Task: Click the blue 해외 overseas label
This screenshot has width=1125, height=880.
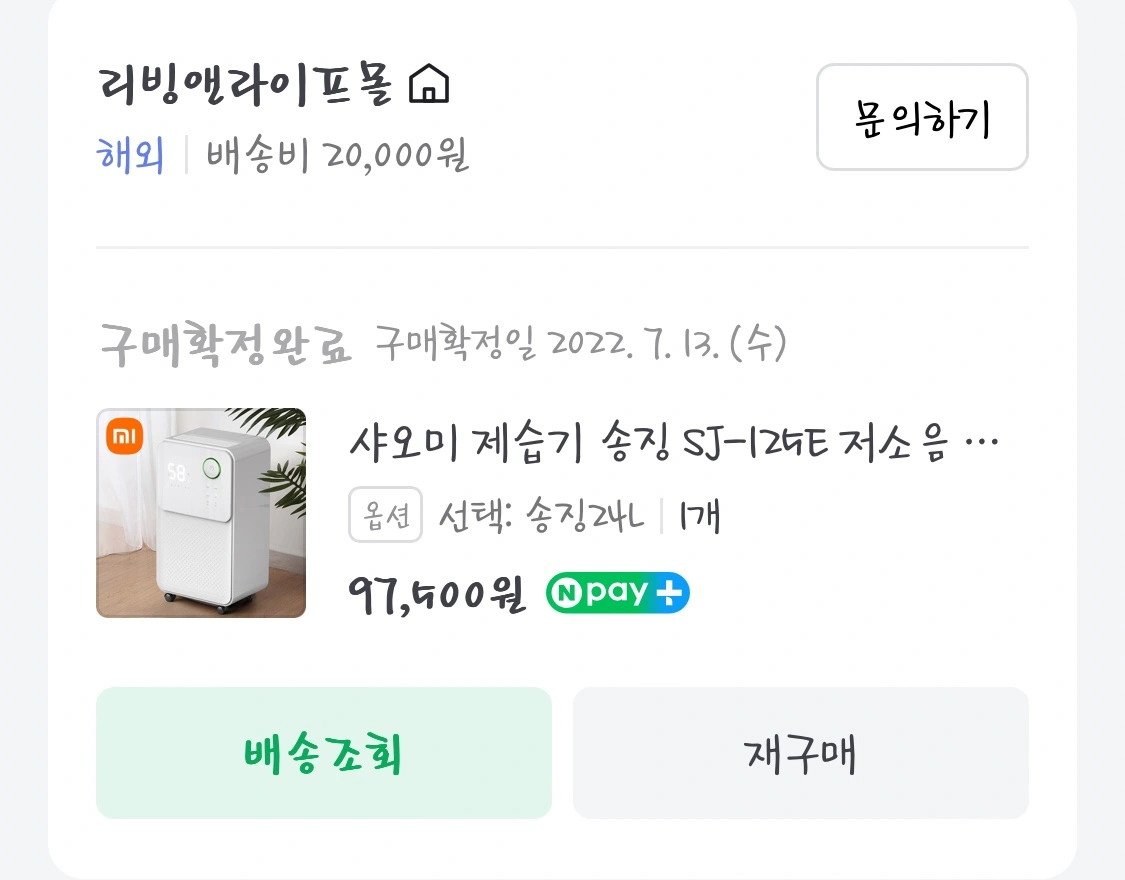Action: [x=131, y=156]
